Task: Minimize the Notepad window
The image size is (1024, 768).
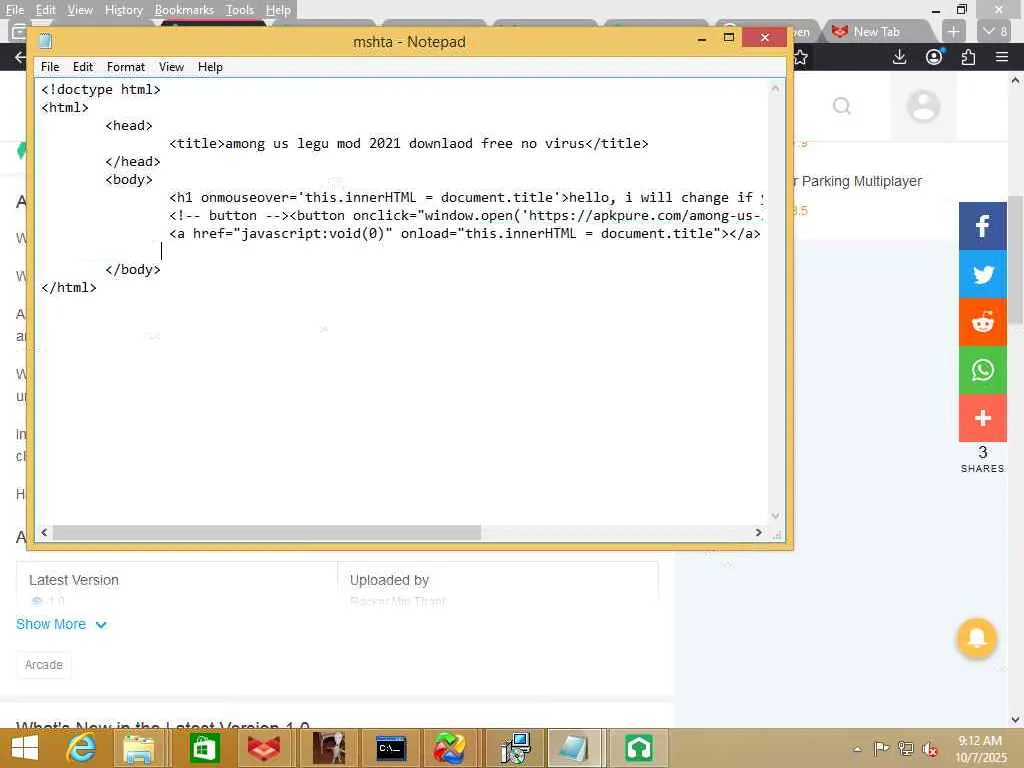Action: tap(702, 38)
